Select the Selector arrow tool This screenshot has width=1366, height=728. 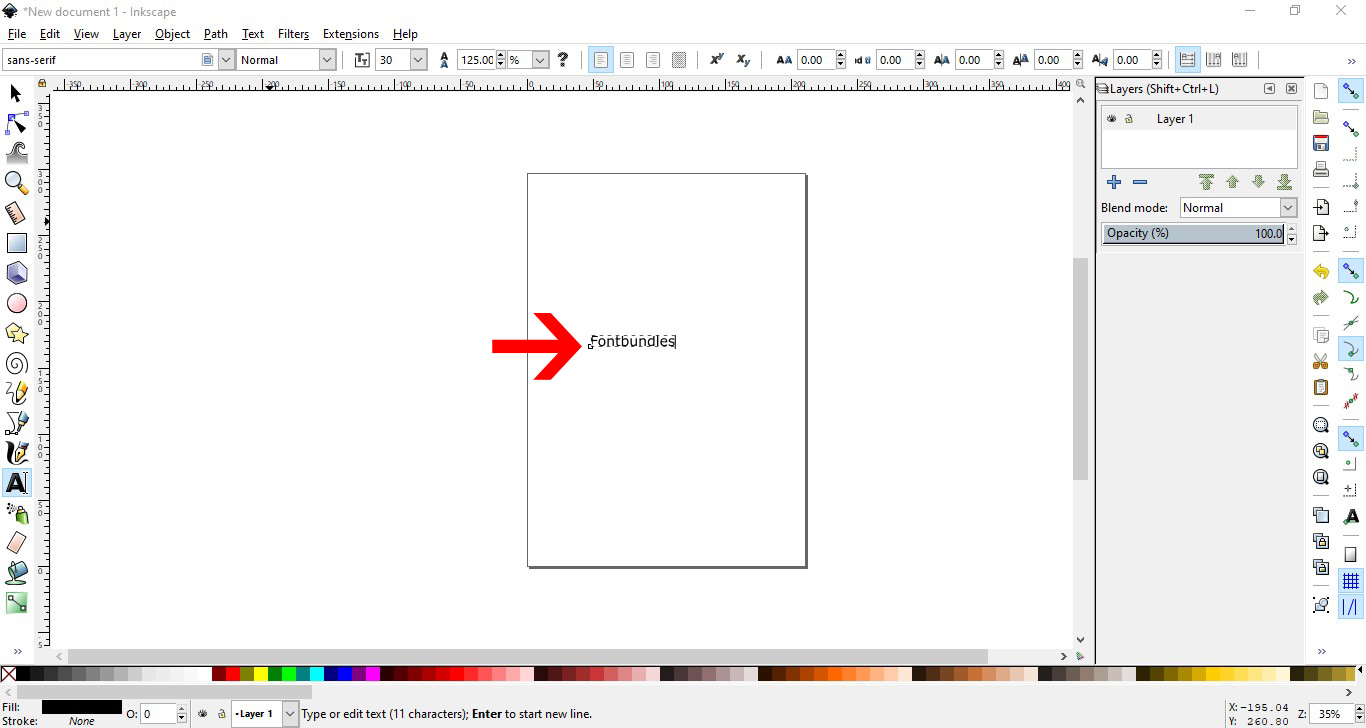tap(16, 93)
